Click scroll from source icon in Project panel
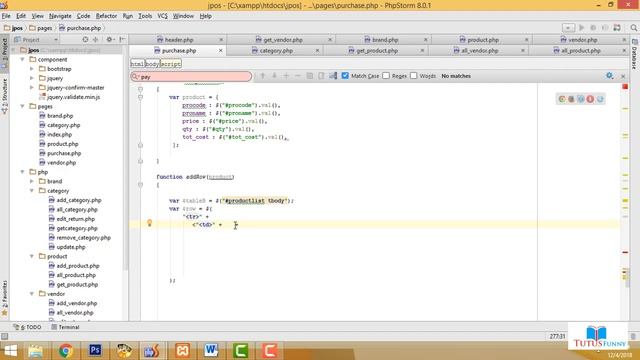The image size is (640, 360). [85, 40]
